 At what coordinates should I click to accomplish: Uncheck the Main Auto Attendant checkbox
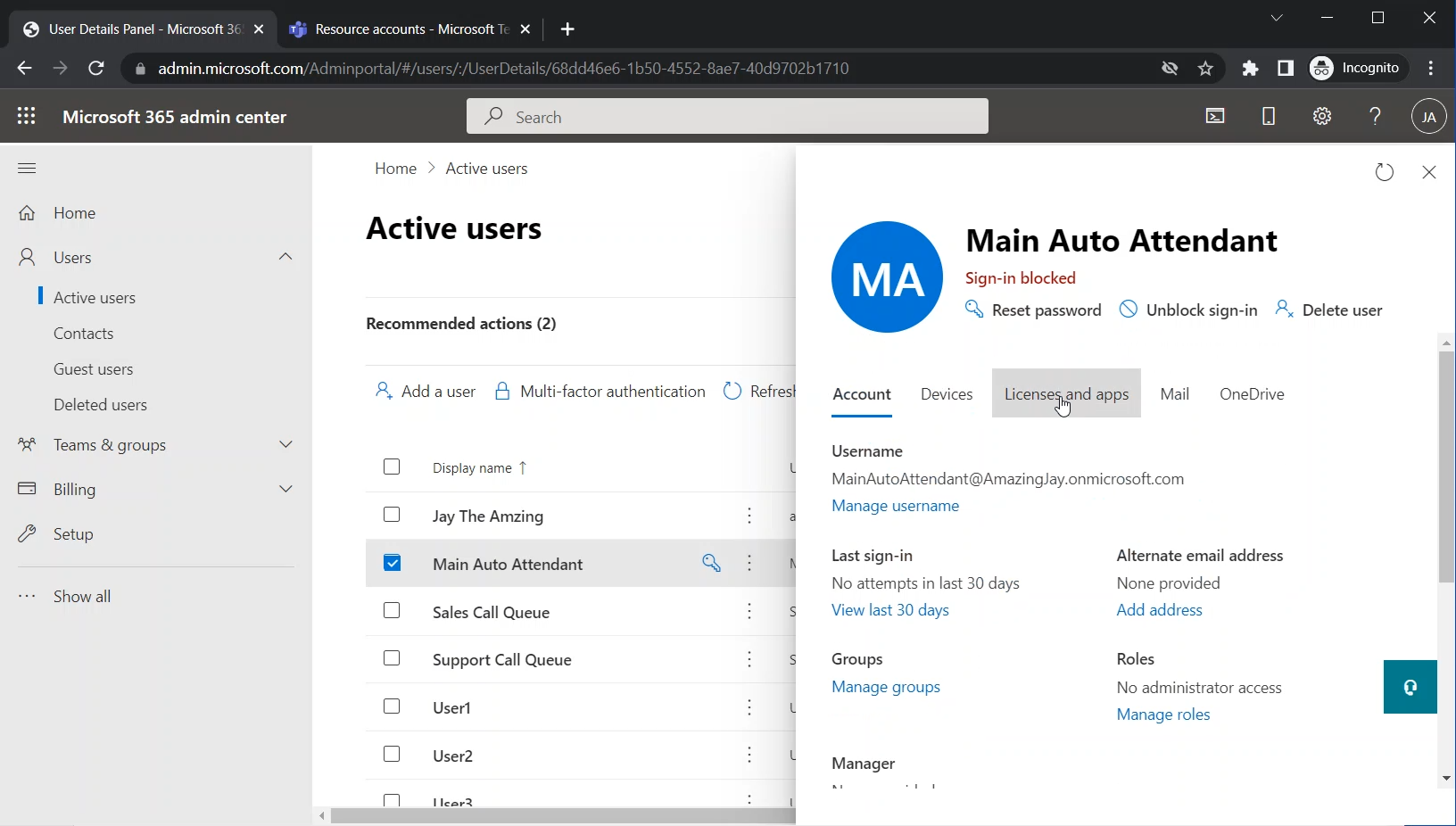(x=392, y=563)
